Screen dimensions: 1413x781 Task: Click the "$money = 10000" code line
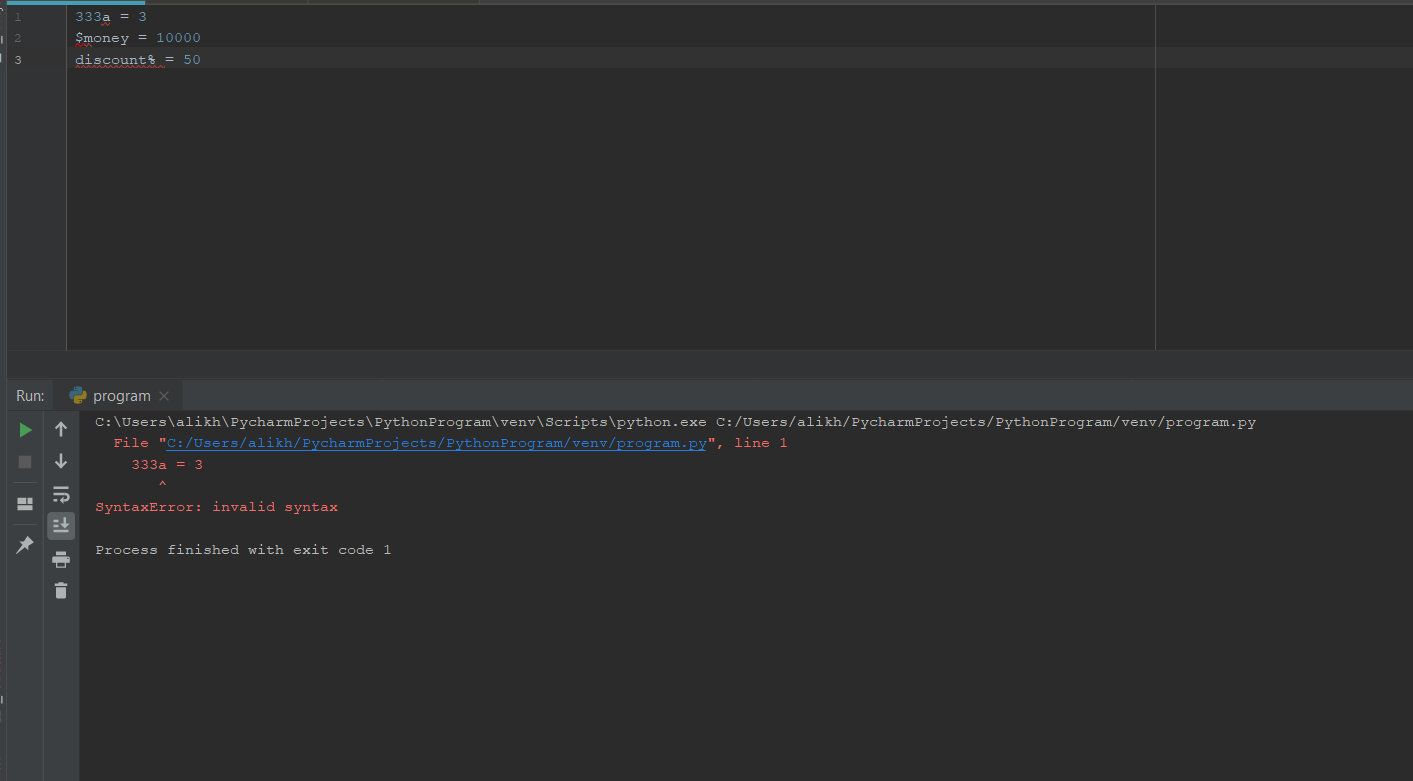138,38
